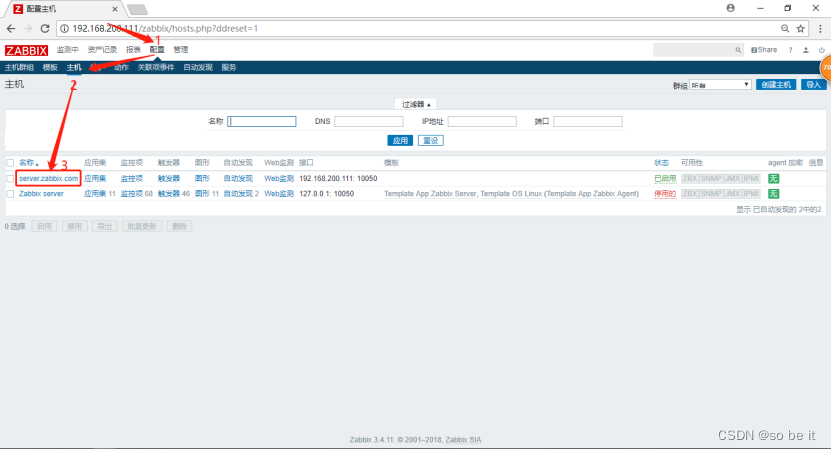Click the Template OS Linux template text
This screenshot has width=831, height=450.
511,194
